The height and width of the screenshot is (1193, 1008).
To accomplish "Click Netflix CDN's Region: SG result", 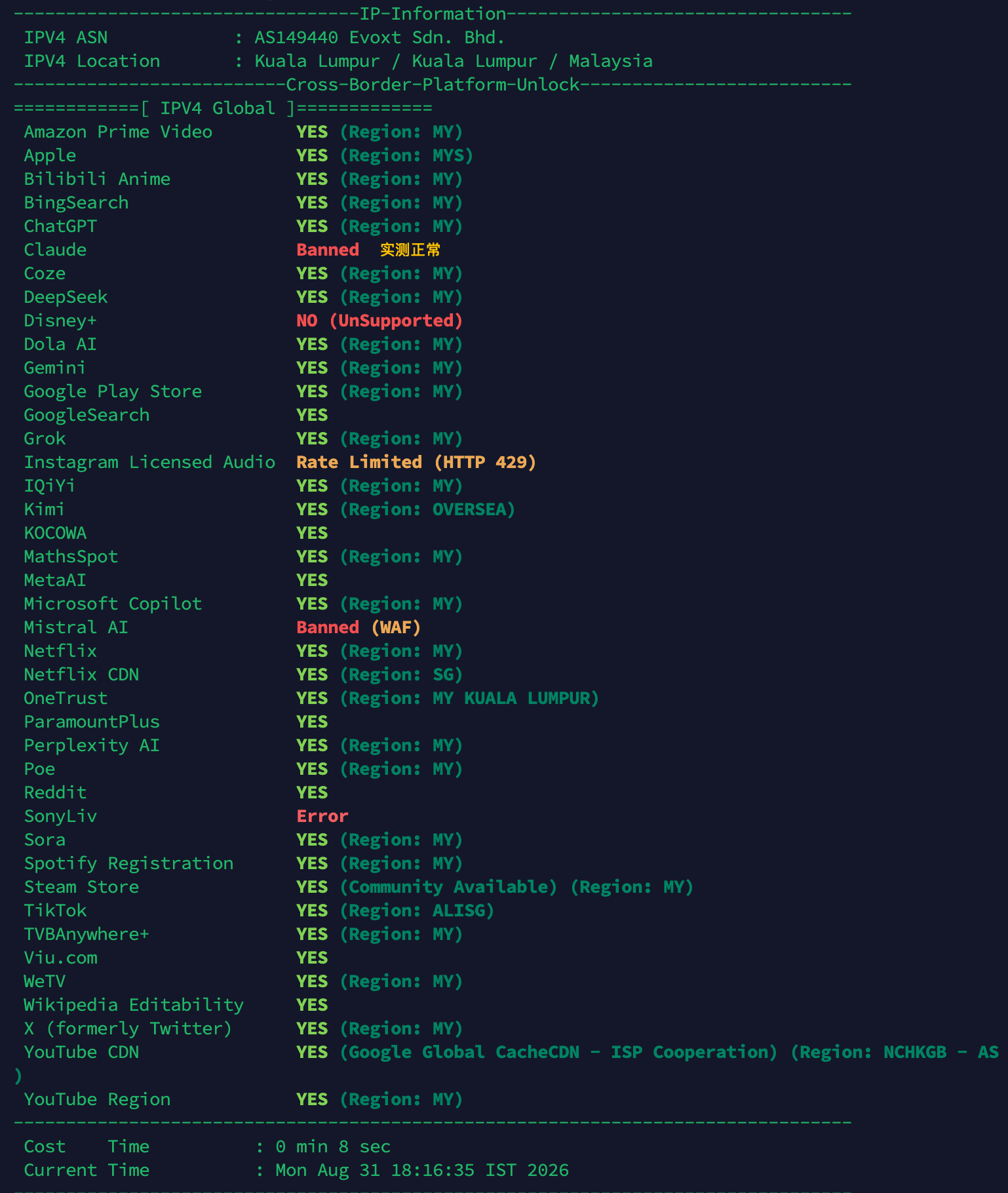I will [401, 675].
